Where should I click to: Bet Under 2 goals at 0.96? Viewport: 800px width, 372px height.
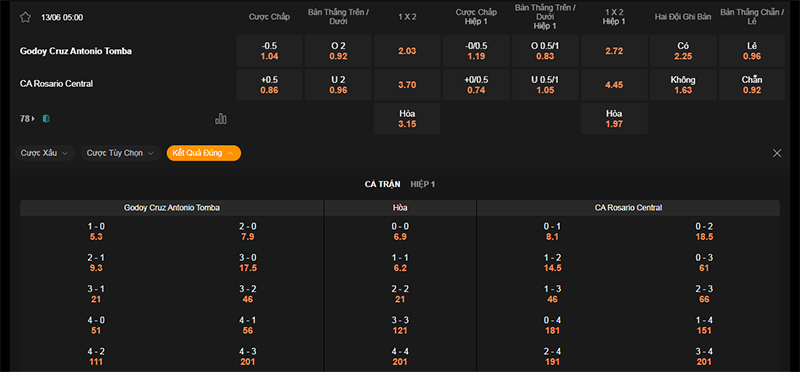(x=338, y=85)
